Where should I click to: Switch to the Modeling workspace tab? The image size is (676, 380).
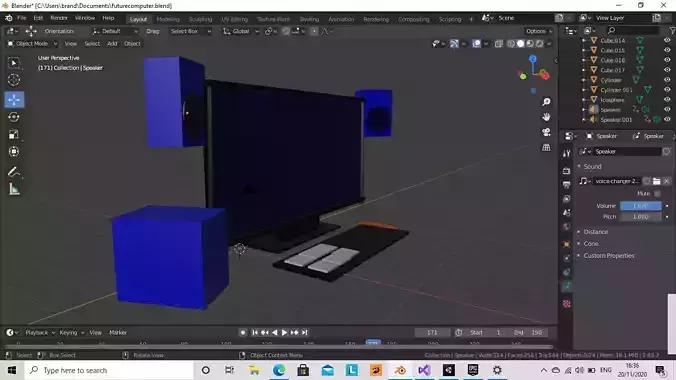[168, 19]
